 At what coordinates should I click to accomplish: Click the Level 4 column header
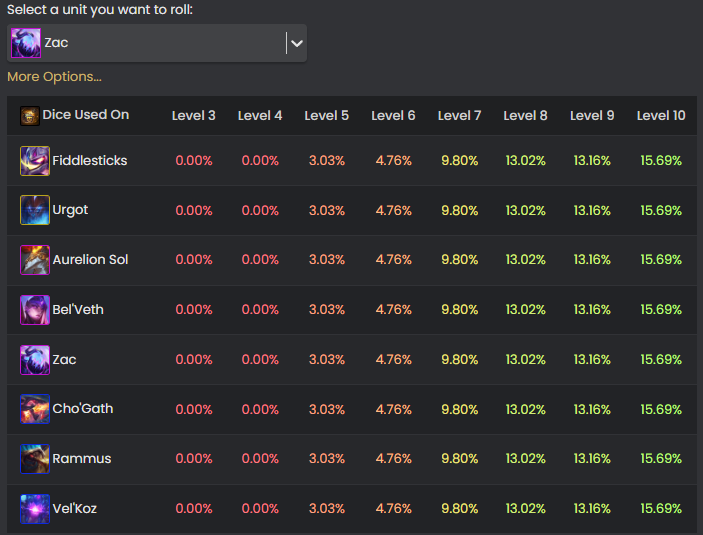[260, 116]
